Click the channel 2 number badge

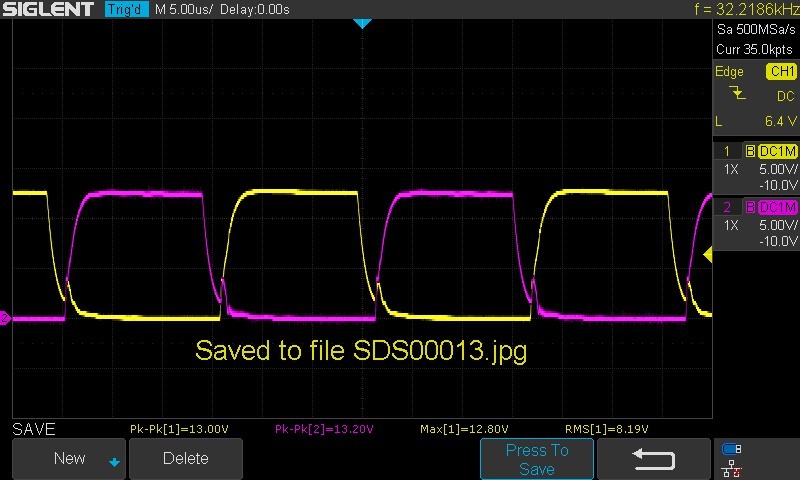[x=728, y=207]
